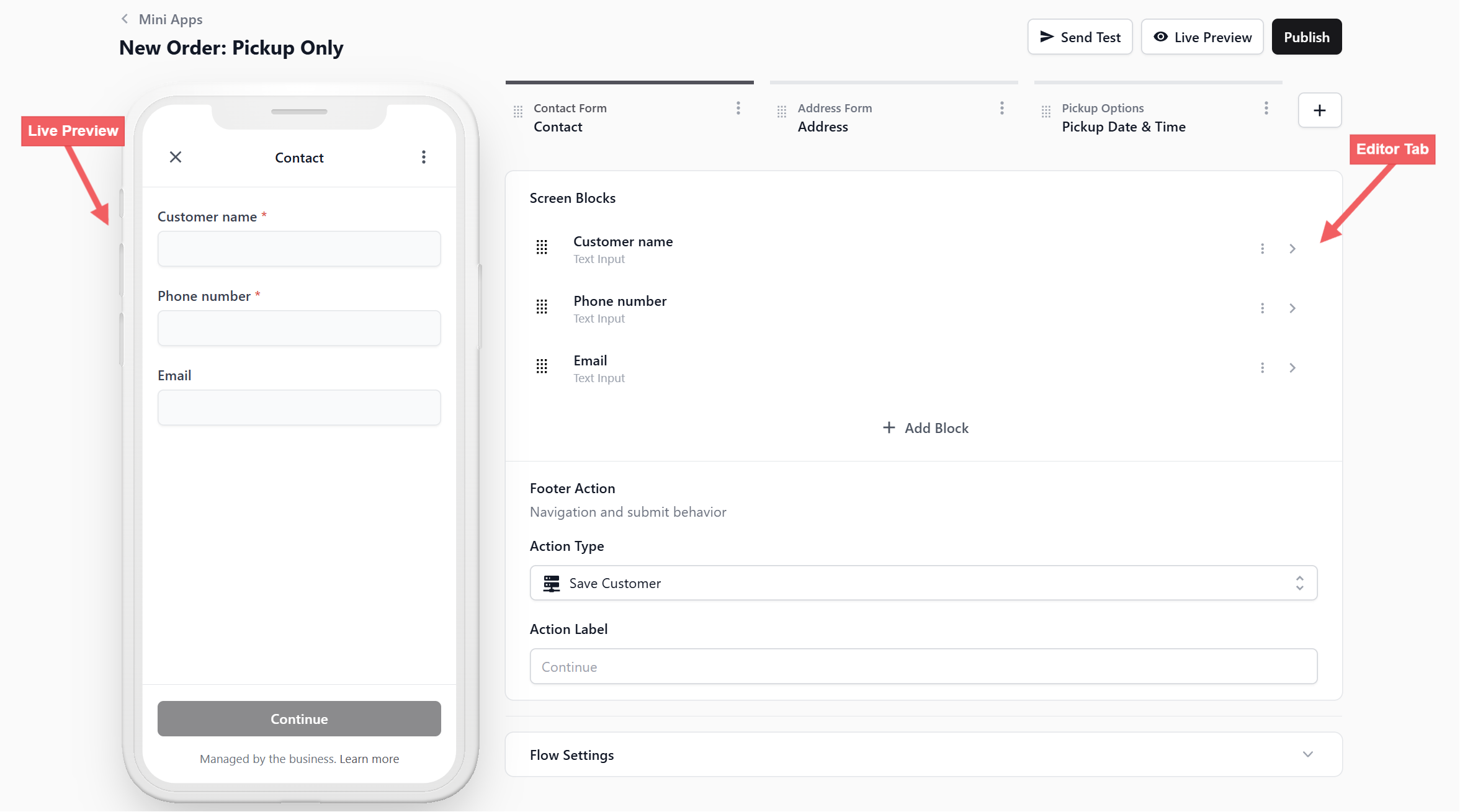
Task: Click the drag handle of the Customer name block
Action: pos(542,248)
